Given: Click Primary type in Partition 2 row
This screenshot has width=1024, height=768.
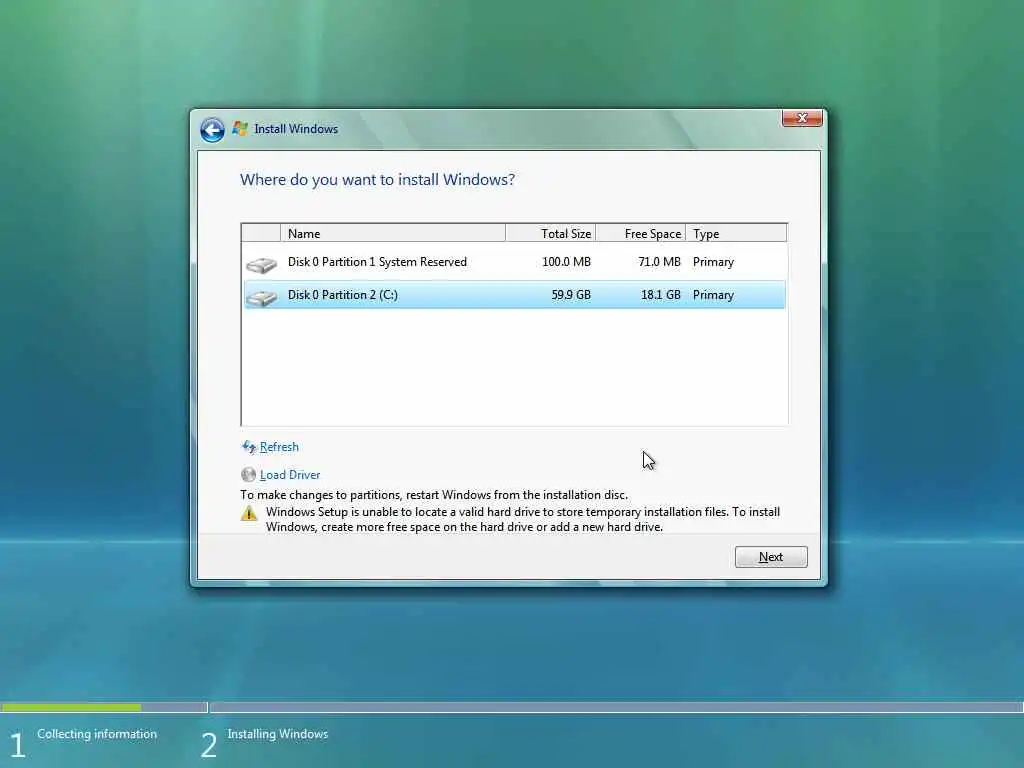Looking at the screenshot, I should (x=713, y=295).
